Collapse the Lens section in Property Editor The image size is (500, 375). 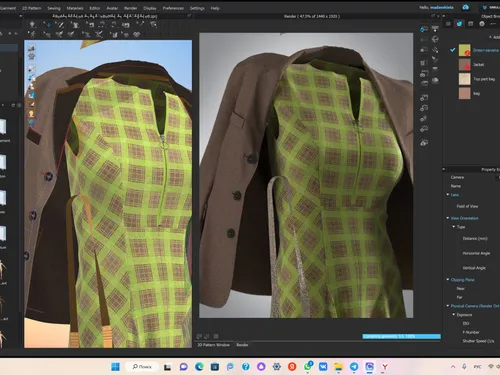pyautogui.click(x=448, y=194)
